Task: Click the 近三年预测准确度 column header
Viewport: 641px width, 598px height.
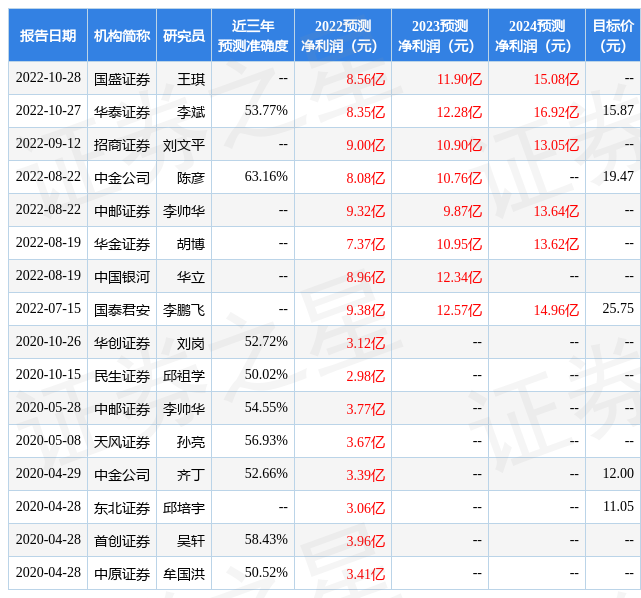Action: coord(253,36)
